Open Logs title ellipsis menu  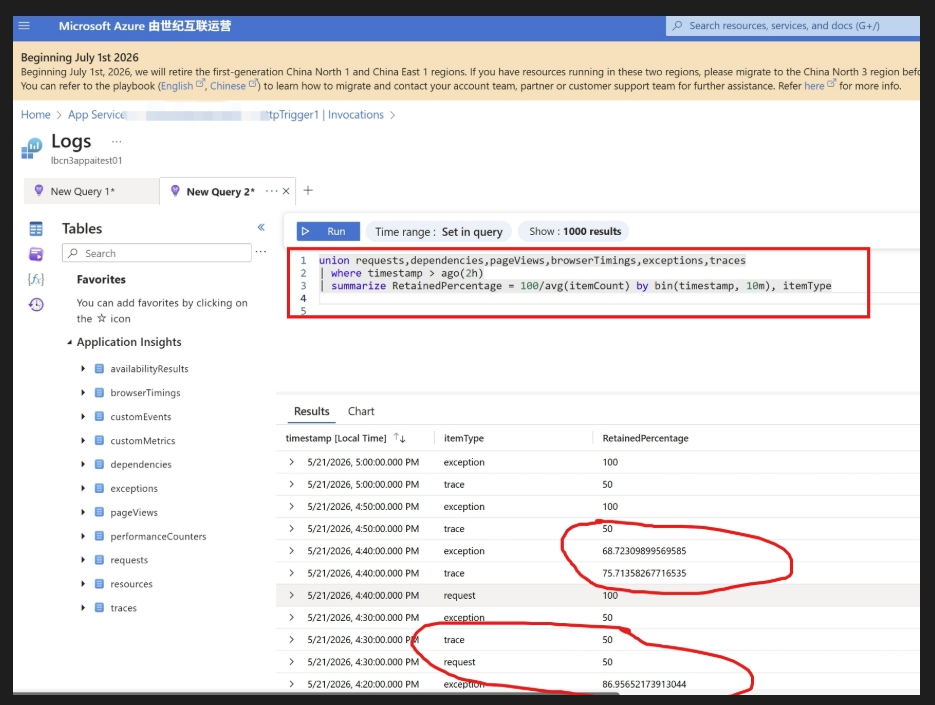117,141
